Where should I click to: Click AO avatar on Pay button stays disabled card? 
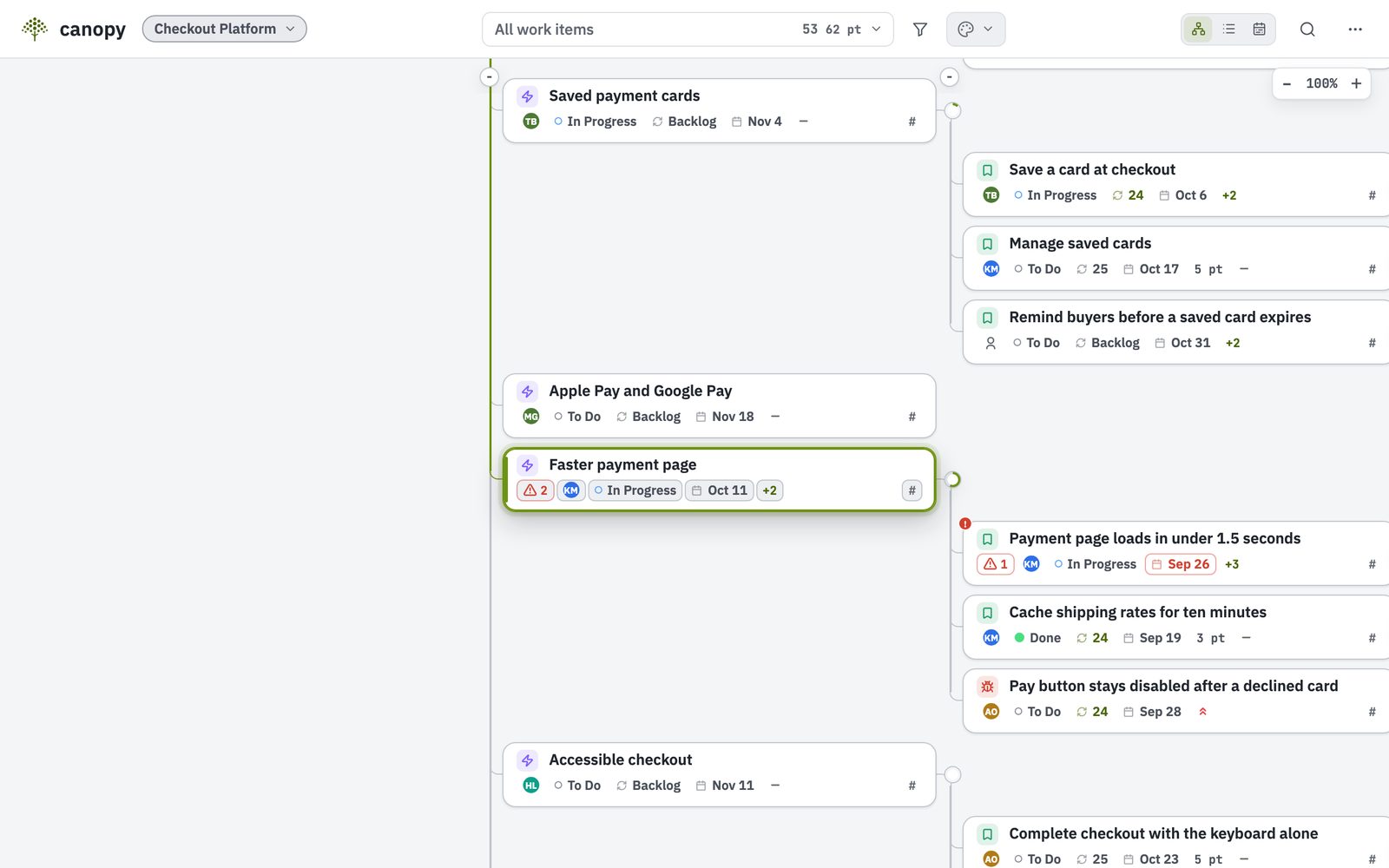pyautogui.click(x=991, y=712)
